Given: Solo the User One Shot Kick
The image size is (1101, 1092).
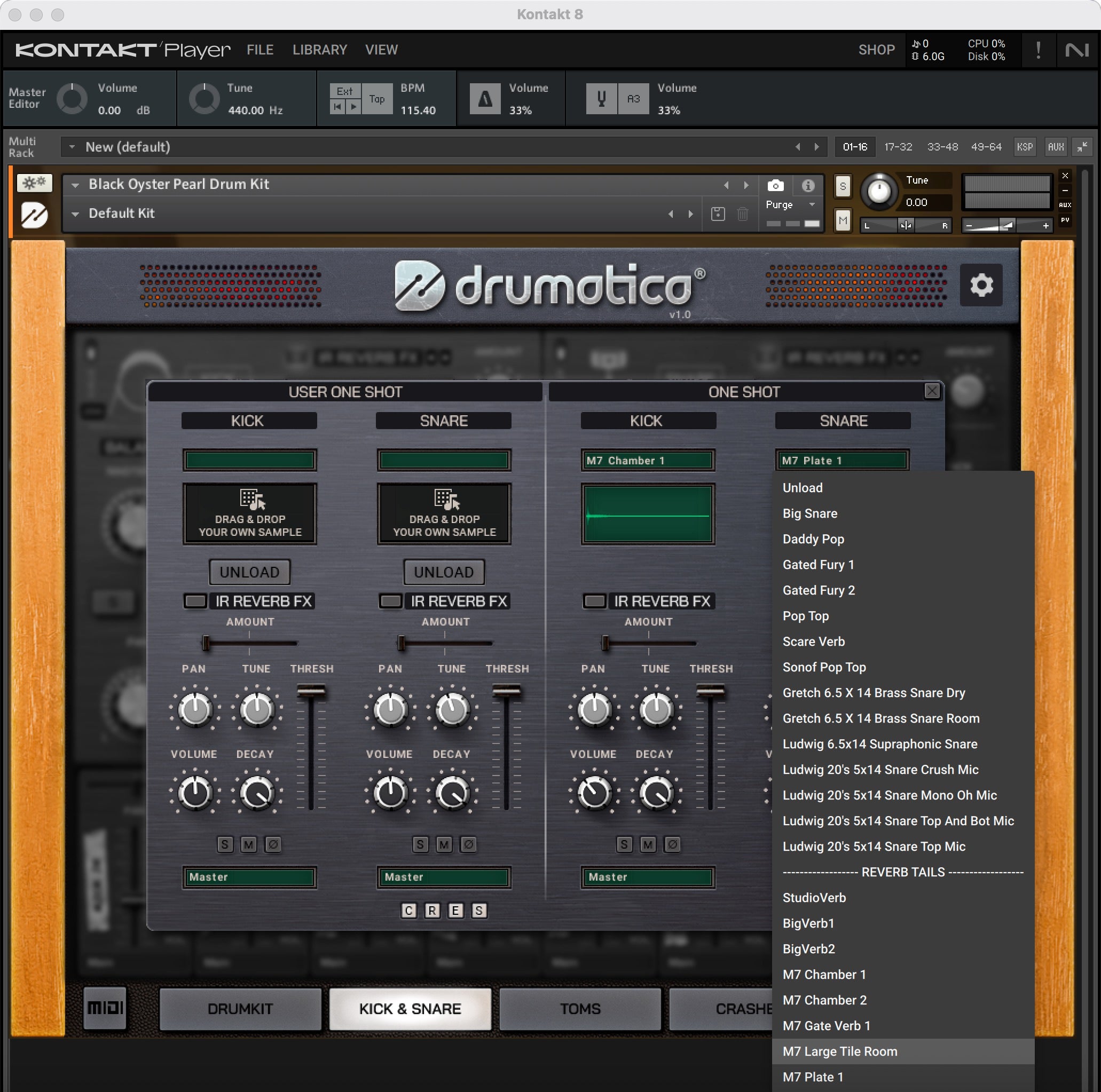Looking at the screenshot, I should point(225,844).
